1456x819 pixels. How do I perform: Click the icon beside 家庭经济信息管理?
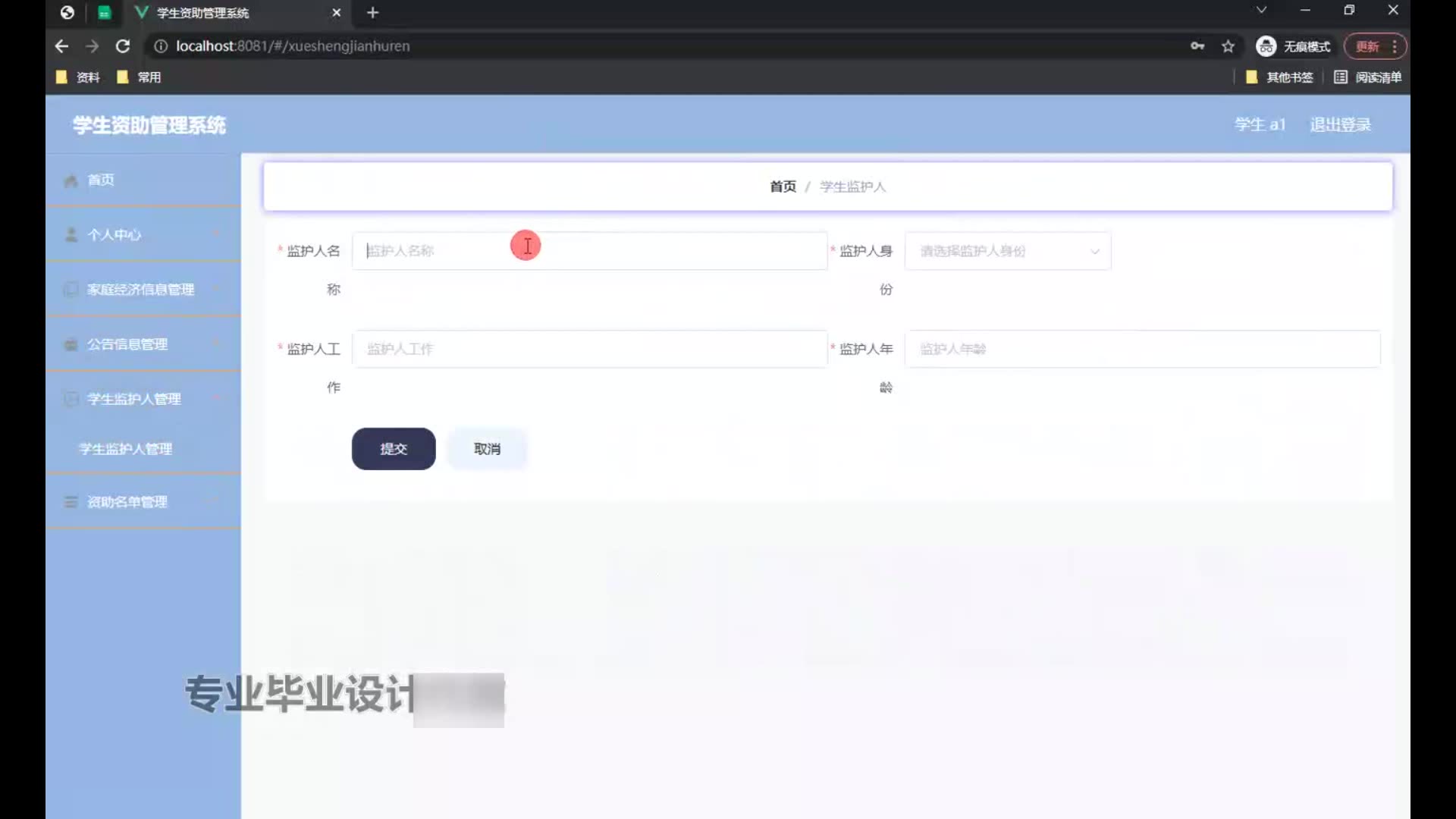click(71, 290)
